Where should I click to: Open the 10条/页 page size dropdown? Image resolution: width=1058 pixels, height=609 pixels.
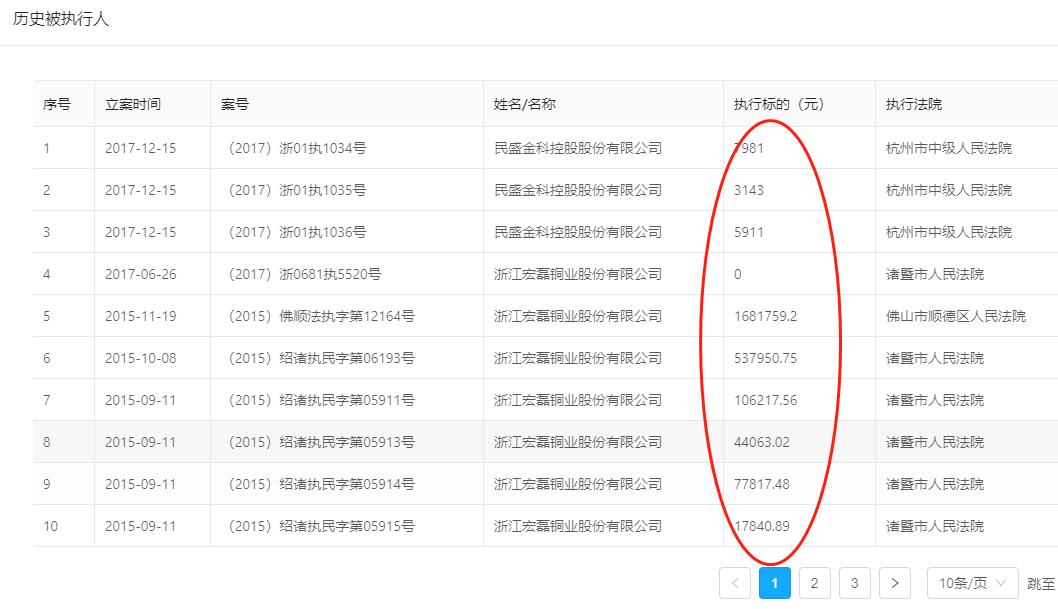[970, 582]
